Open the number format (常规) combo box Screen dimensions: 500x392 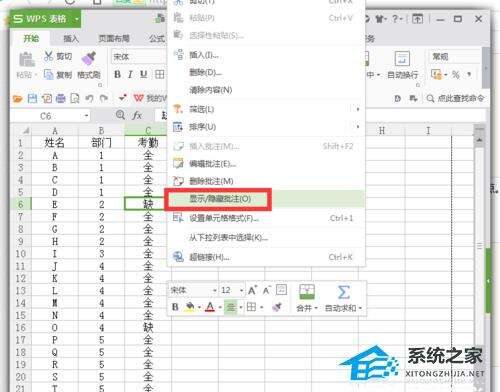(x=455, y=57)
